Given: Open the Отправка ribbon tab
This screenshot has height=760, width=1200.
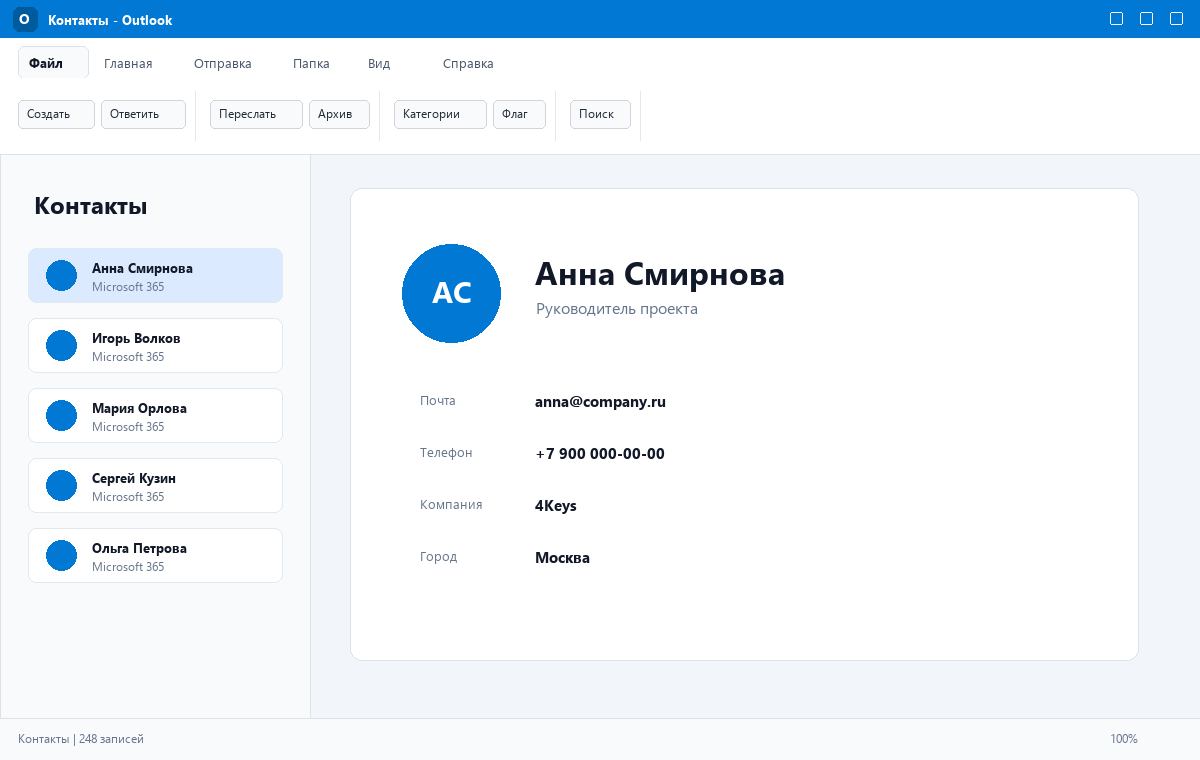Looking at the screenshot, I should pos(223,63).
